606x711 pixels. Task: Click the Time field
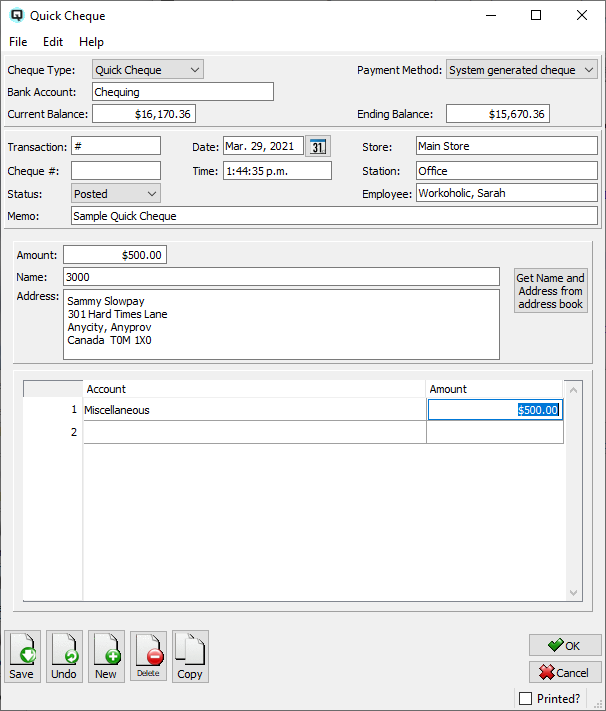point(277,171)
